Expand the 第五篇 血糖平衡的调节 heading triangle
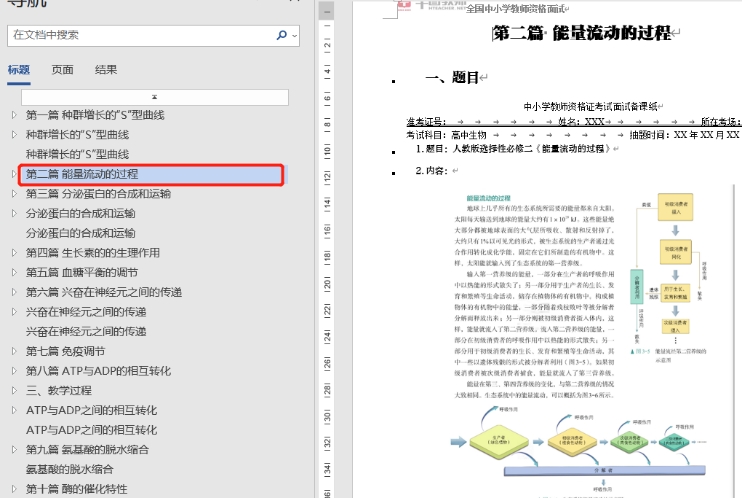 tap(14, 272)
